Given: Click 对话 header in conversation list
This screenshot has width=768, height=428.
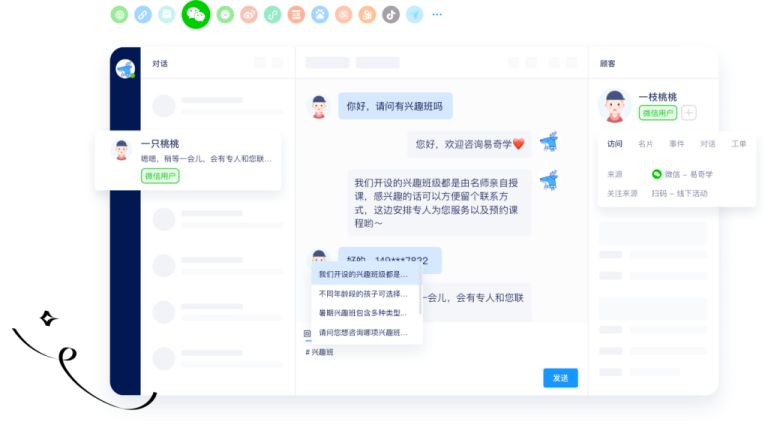Looking at the screenshot, I should (160, 64).
